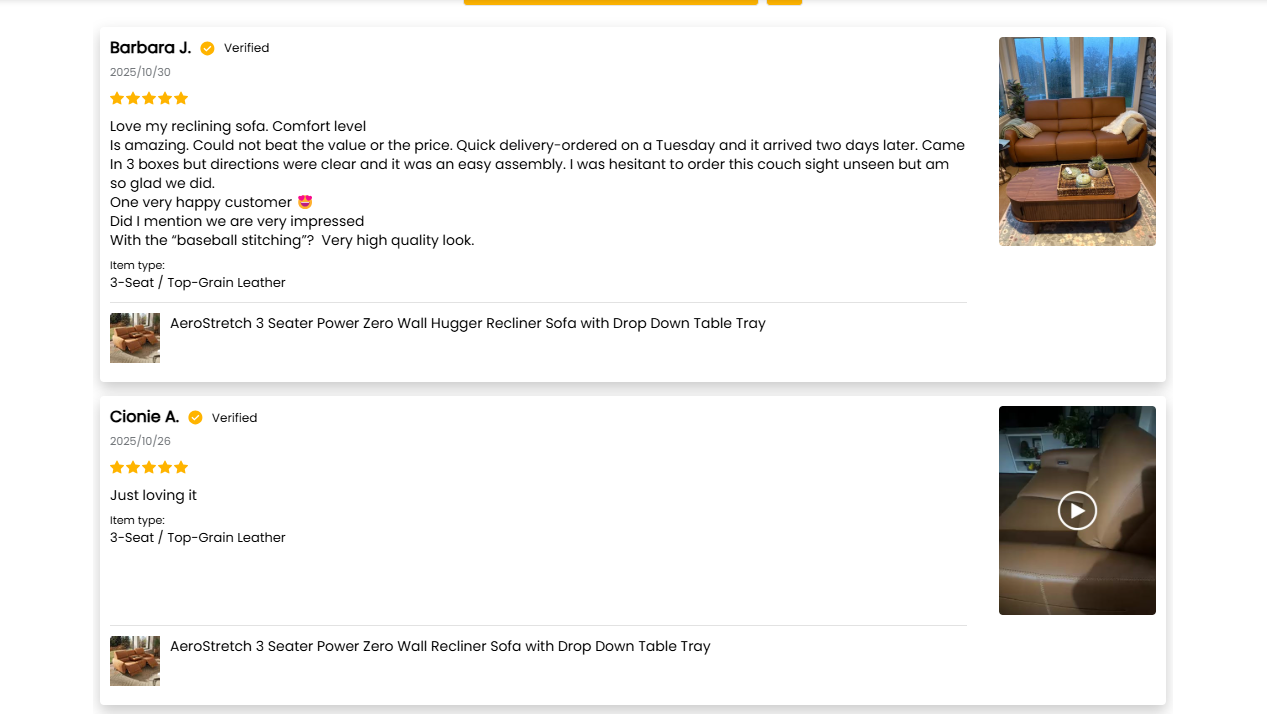Click the verified checkmark badge beside Cionie A.

click(x=195, y=418)
